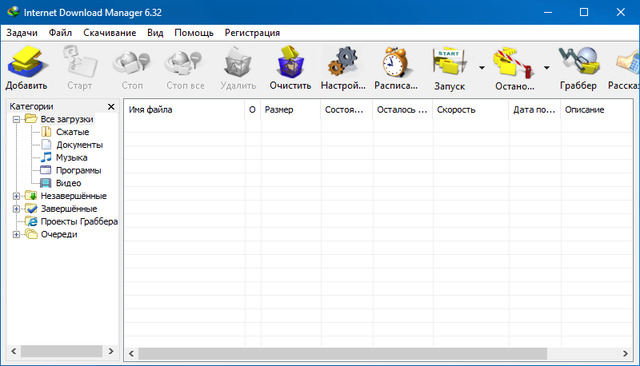The image size is (640, 366).
Task: Open the dropdown arrow next to Остановить
Action: [x=547, y=67]
